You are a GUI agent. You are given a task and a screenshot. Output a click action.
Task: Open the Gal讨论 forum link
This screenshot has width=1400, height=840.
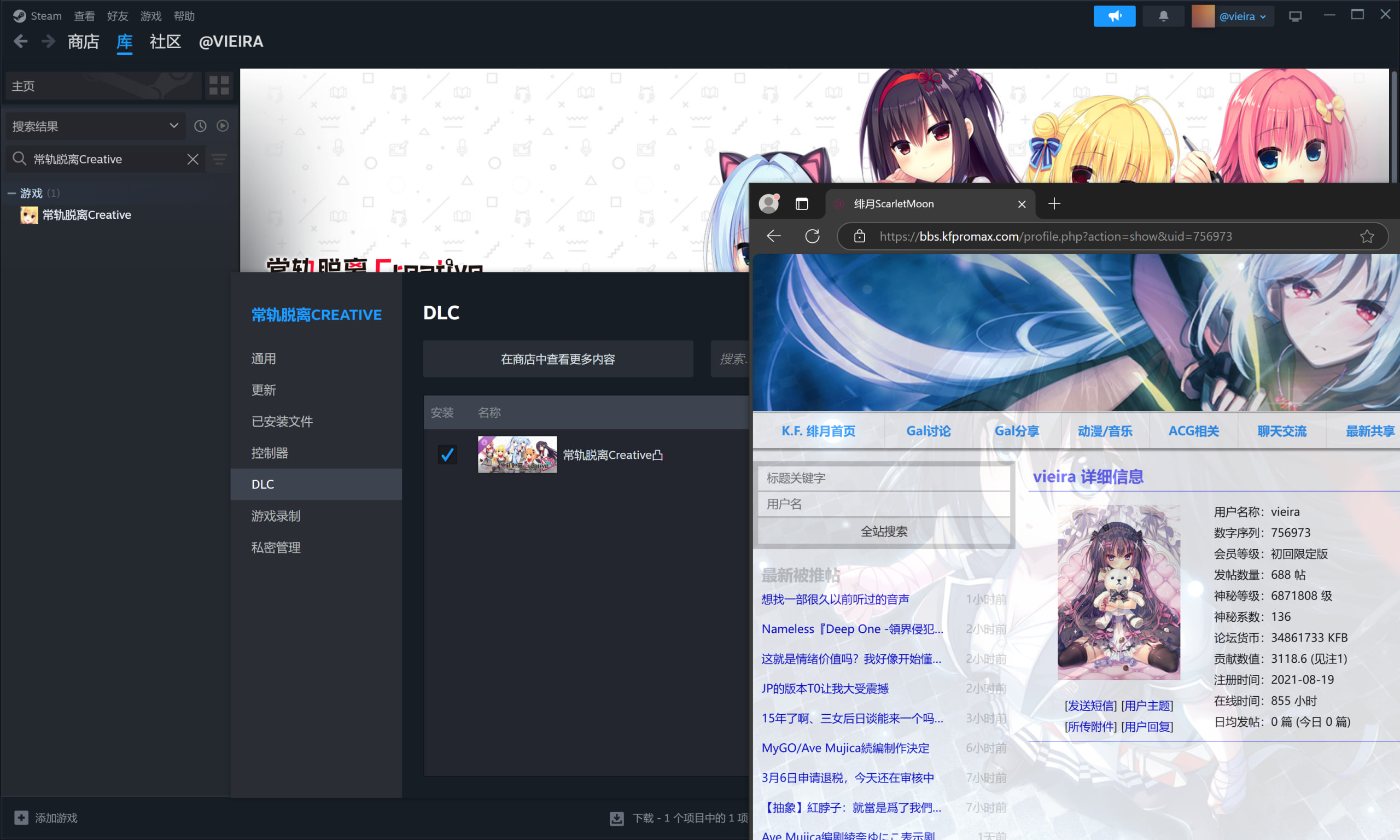(928, 431)
